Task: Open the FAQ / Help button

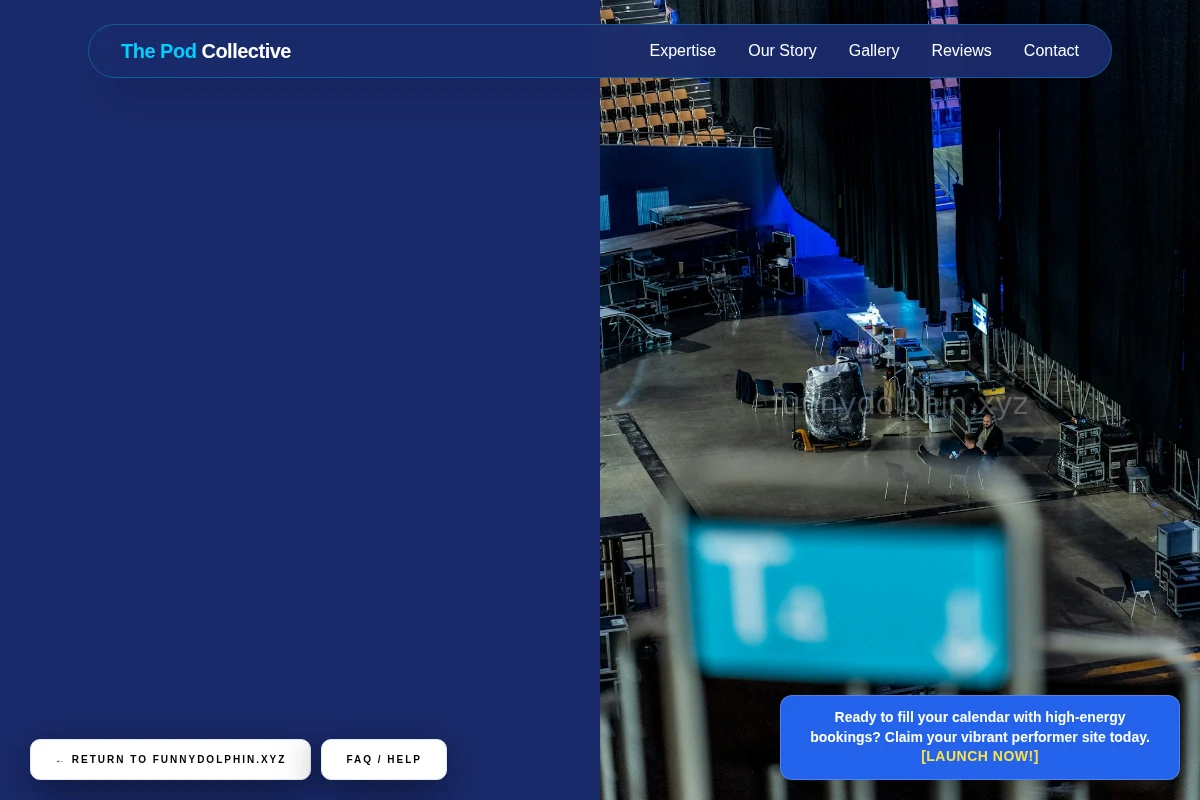Action: [384, 759]
